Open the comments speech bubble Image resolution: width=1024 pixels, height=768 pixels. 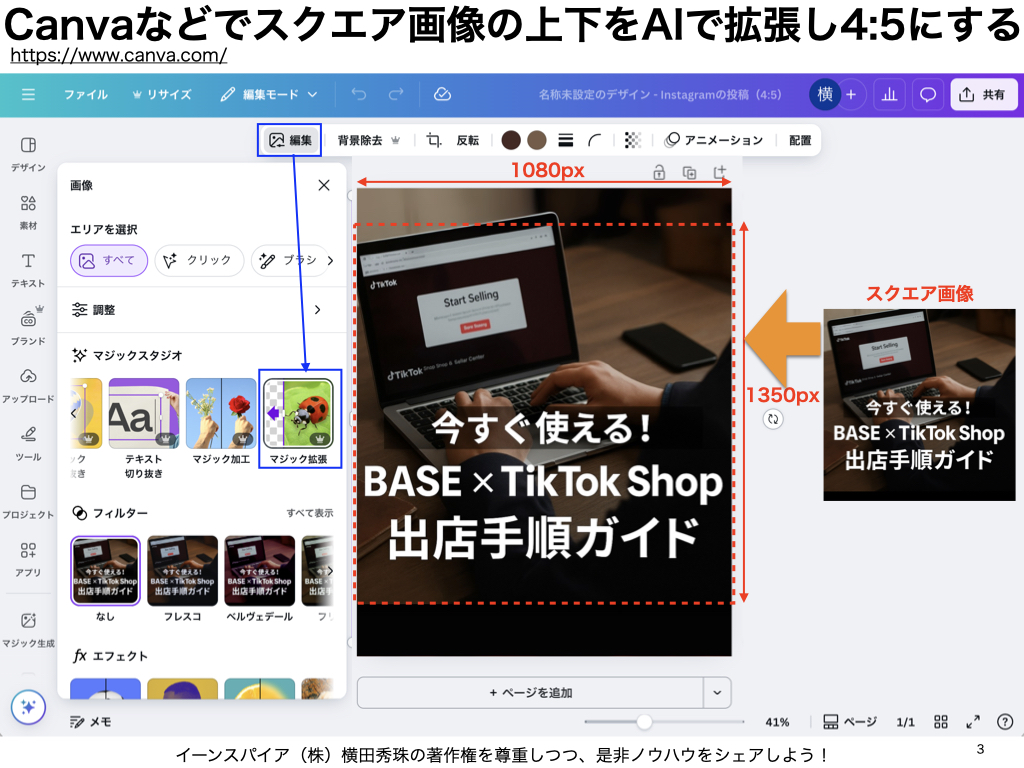(x=927, y=95)
